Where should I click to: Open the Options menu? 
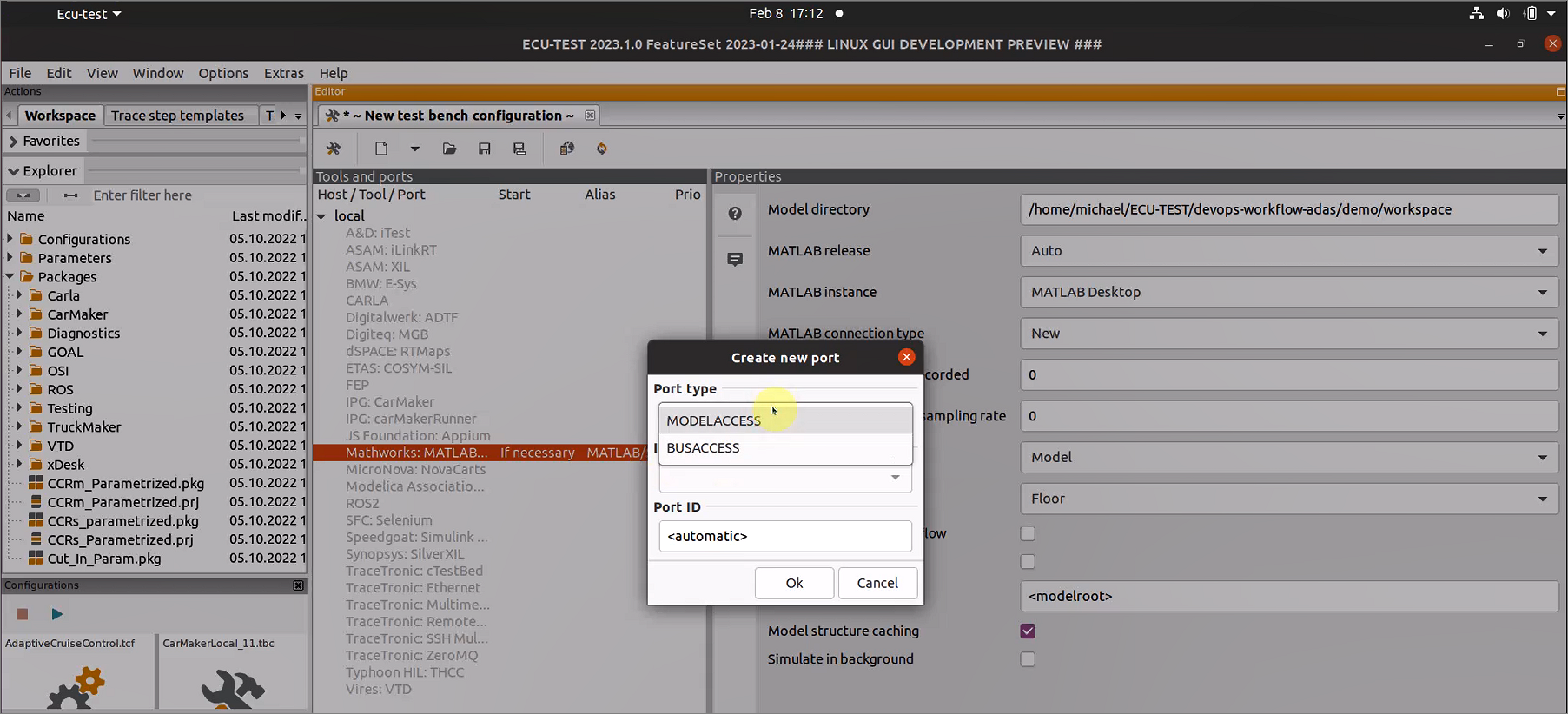click(223, 73)
